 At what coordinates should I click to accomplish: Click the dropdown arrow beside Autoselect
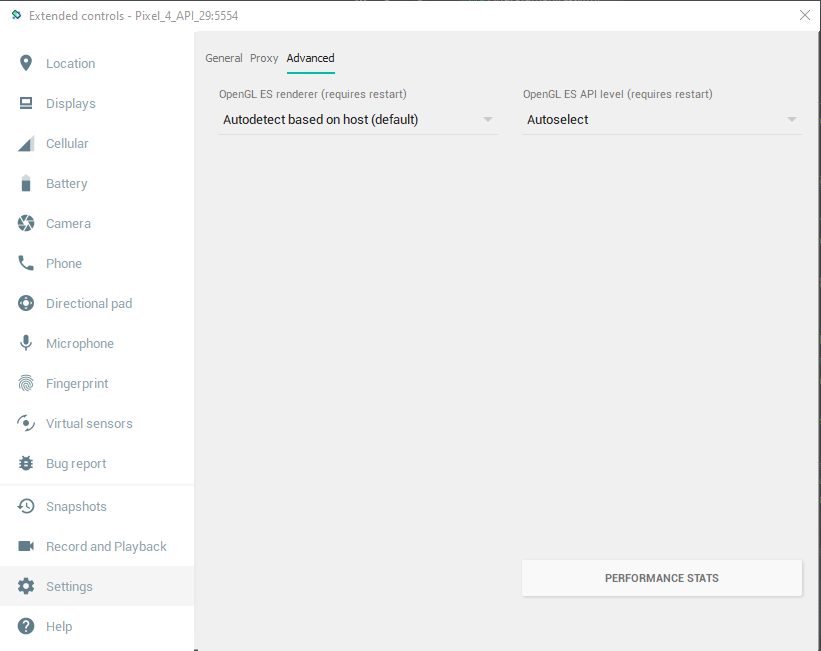[x=791, y=119]
